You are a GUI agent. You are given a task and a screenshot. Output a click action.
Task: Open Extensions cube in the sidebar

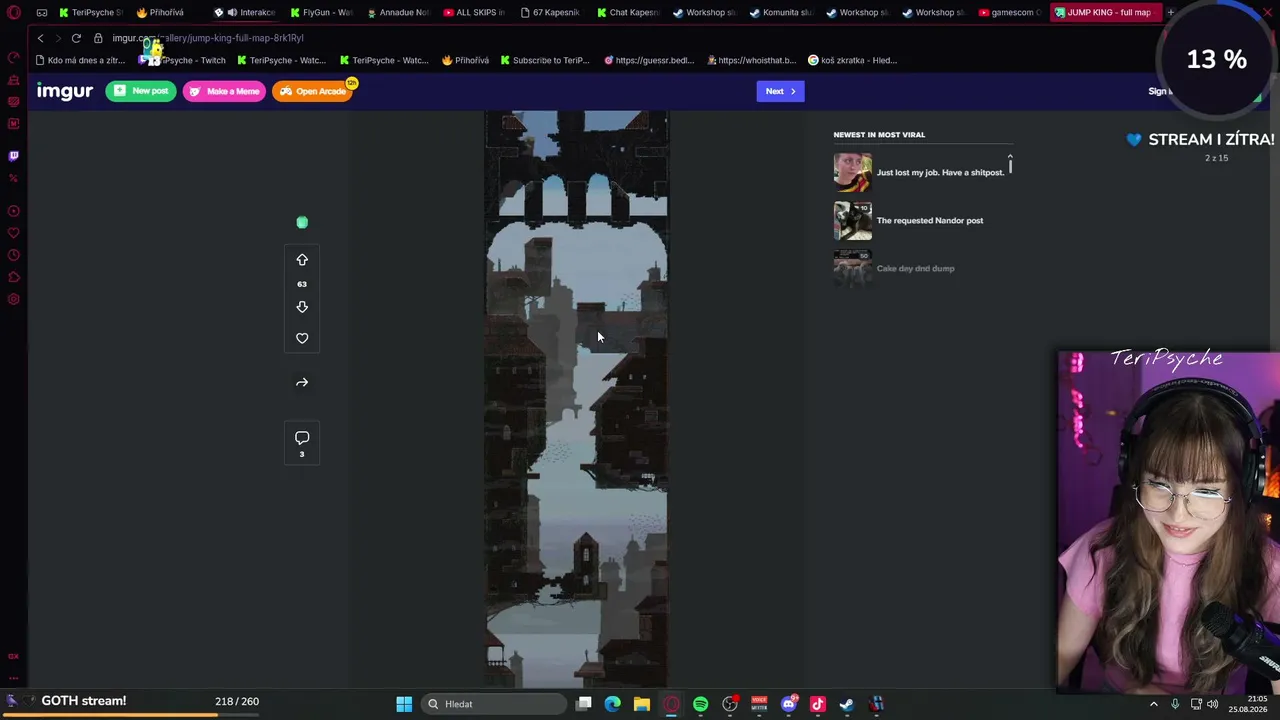[x=13, y=277]
